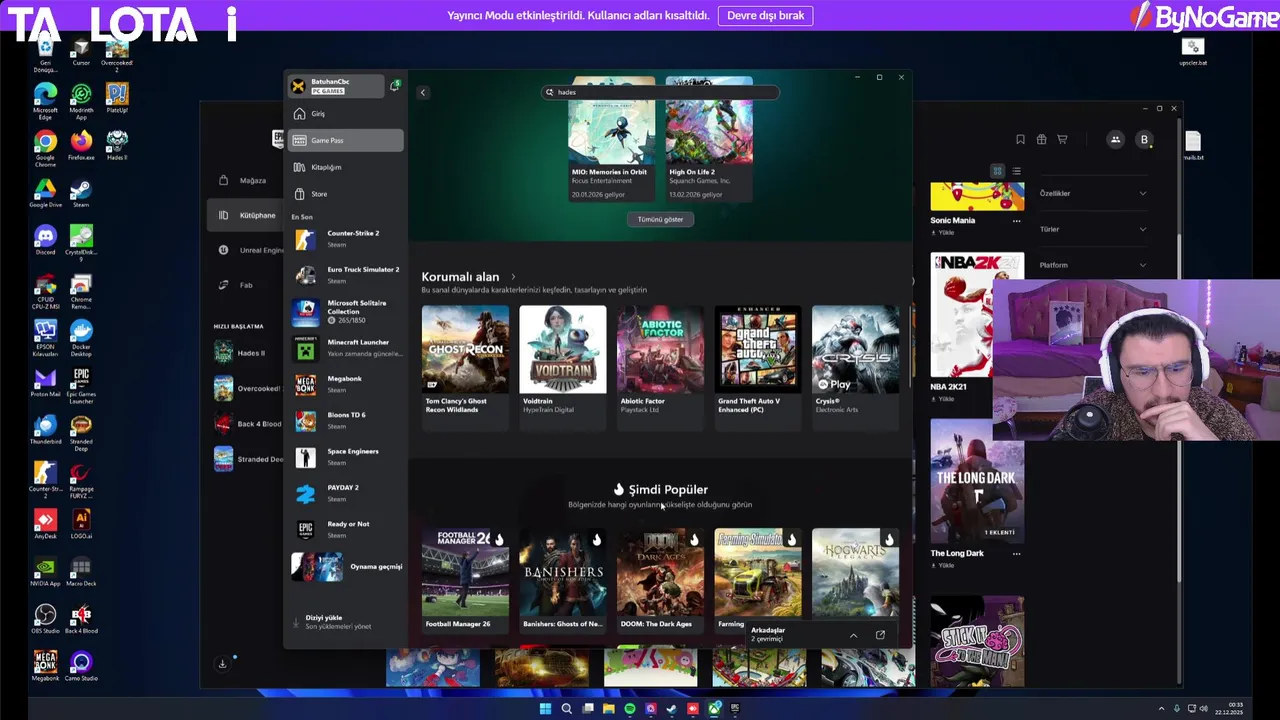Open the High On Life 2 card
1280x720 pixels.
(x=709, y=140)
